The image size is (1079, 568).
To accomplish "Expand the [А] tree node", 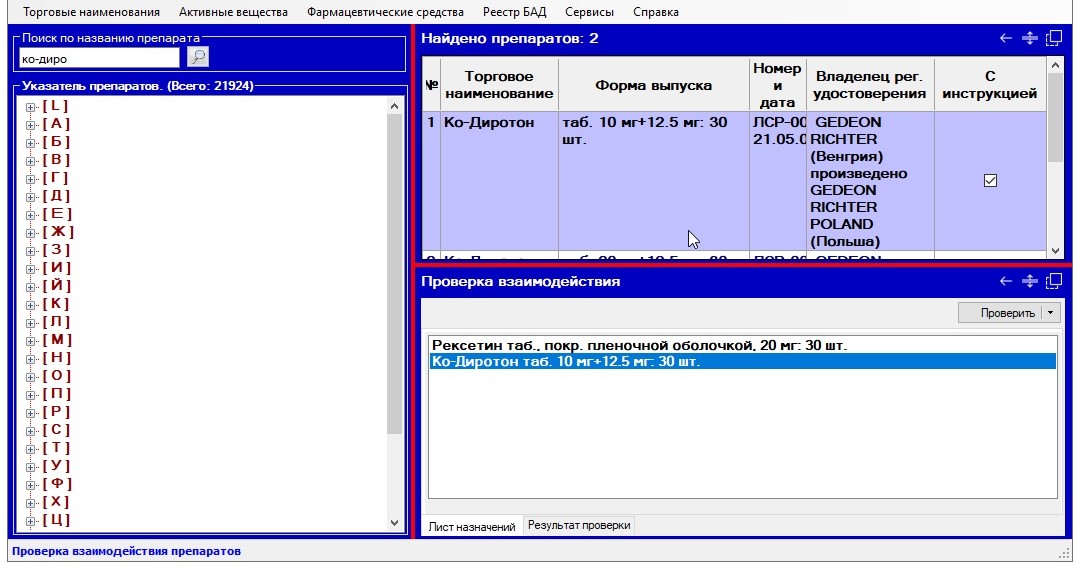I will point(31,124).
